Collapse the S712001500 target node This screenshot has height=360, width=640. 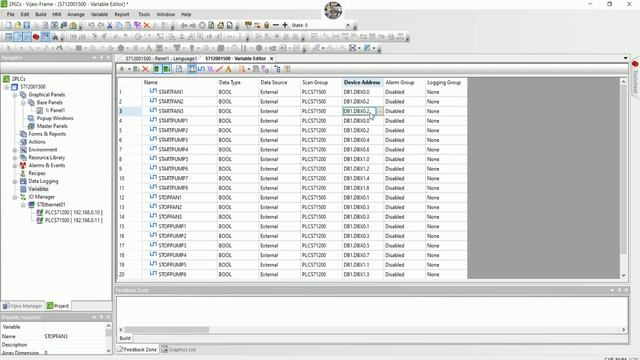(x=7, y=87)
